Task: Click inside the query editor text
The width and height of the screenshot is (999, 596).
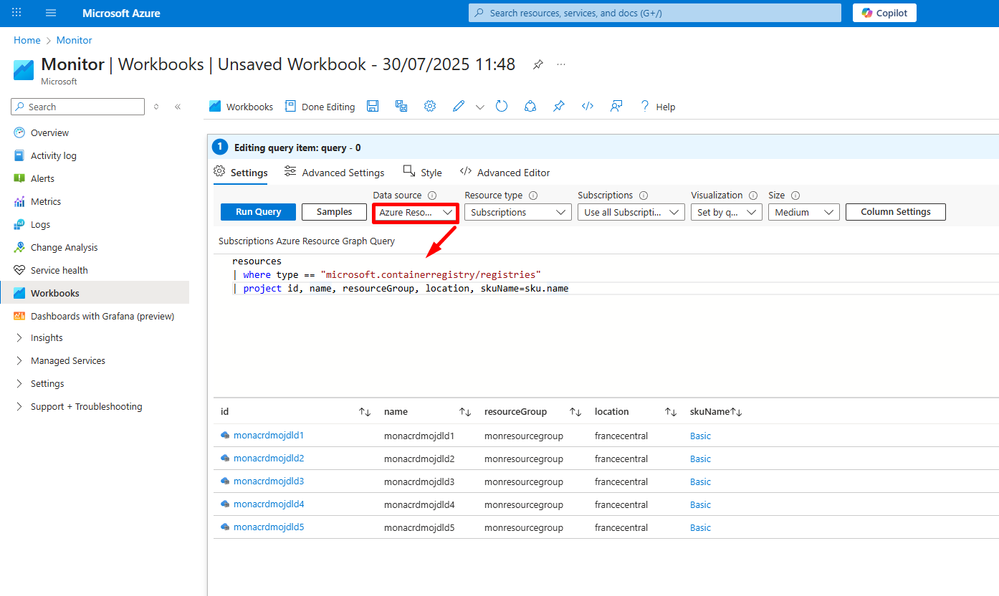Action: click(605, 325)
